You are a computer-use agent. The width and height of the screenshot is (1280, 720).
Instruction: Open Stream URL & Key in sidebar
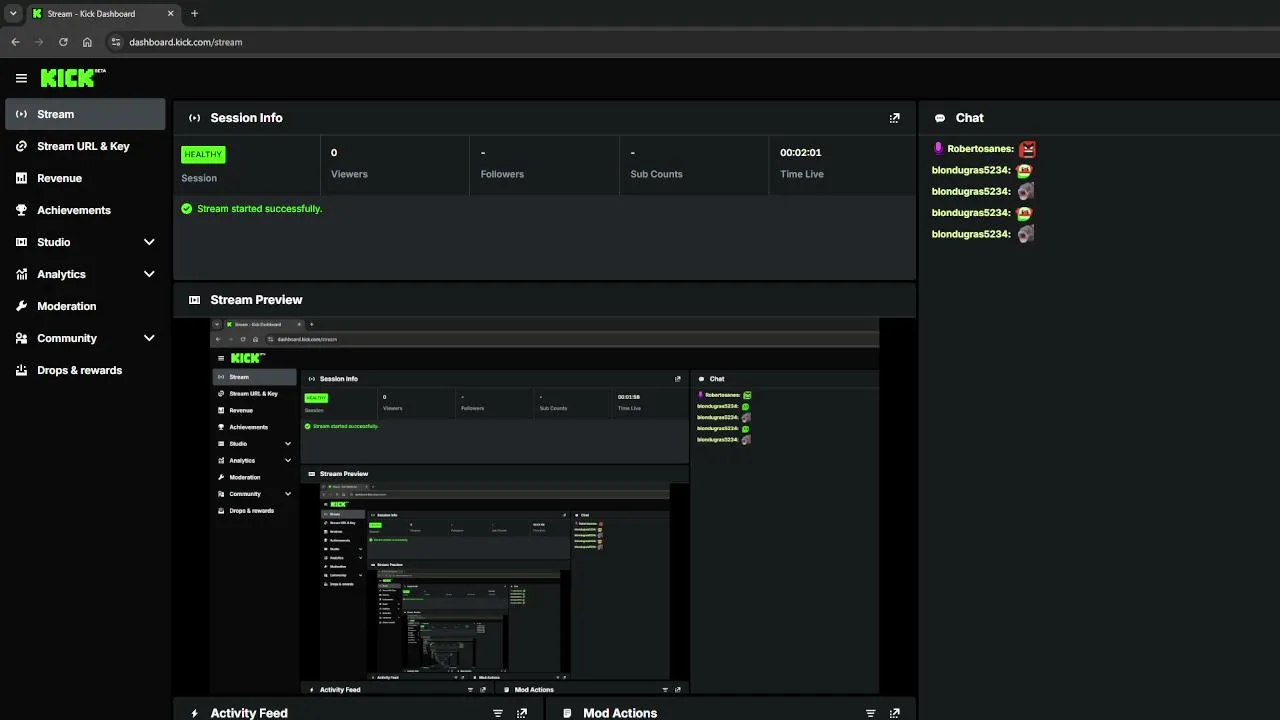pos(85,146)
